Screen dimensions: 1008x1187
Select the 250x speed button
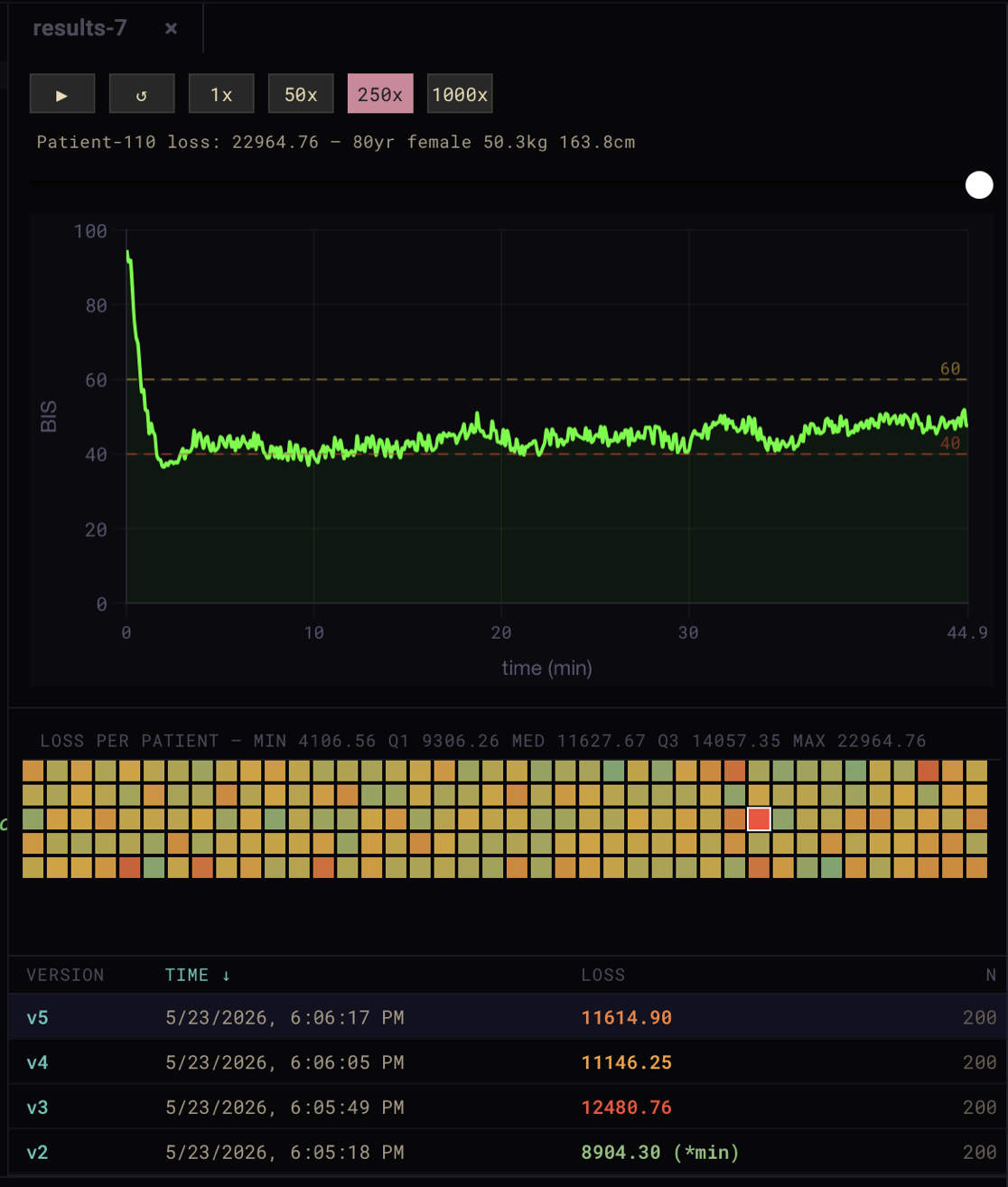point(380,94)
